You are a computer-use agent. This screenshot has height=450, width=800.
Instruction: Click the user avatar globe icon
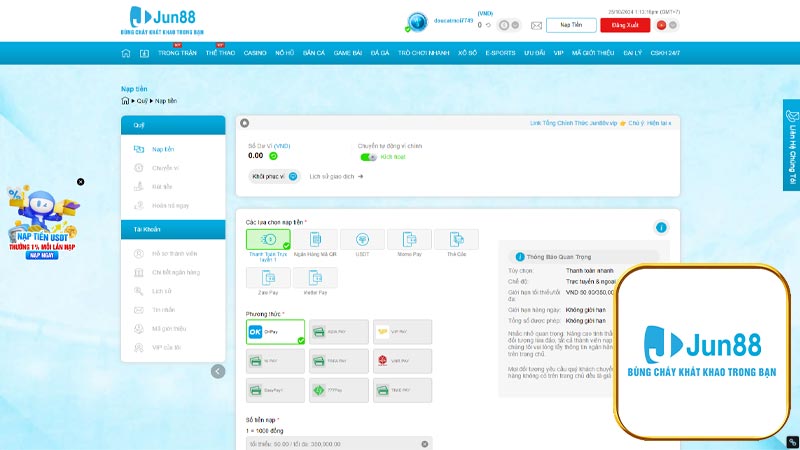point(417,22)
